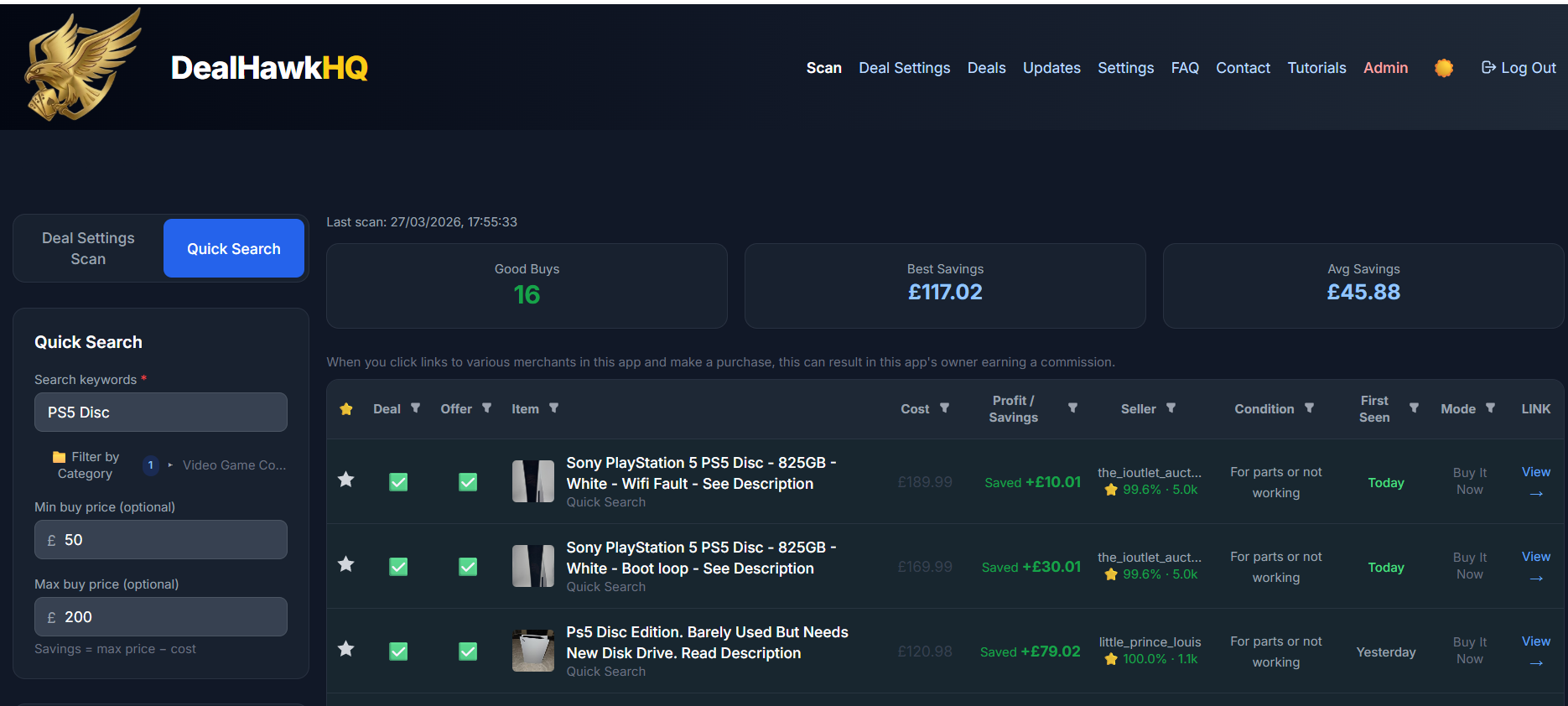Click the Condition column filter funnel
This screenshot has height=706, width=1568.
[1309, 408]
